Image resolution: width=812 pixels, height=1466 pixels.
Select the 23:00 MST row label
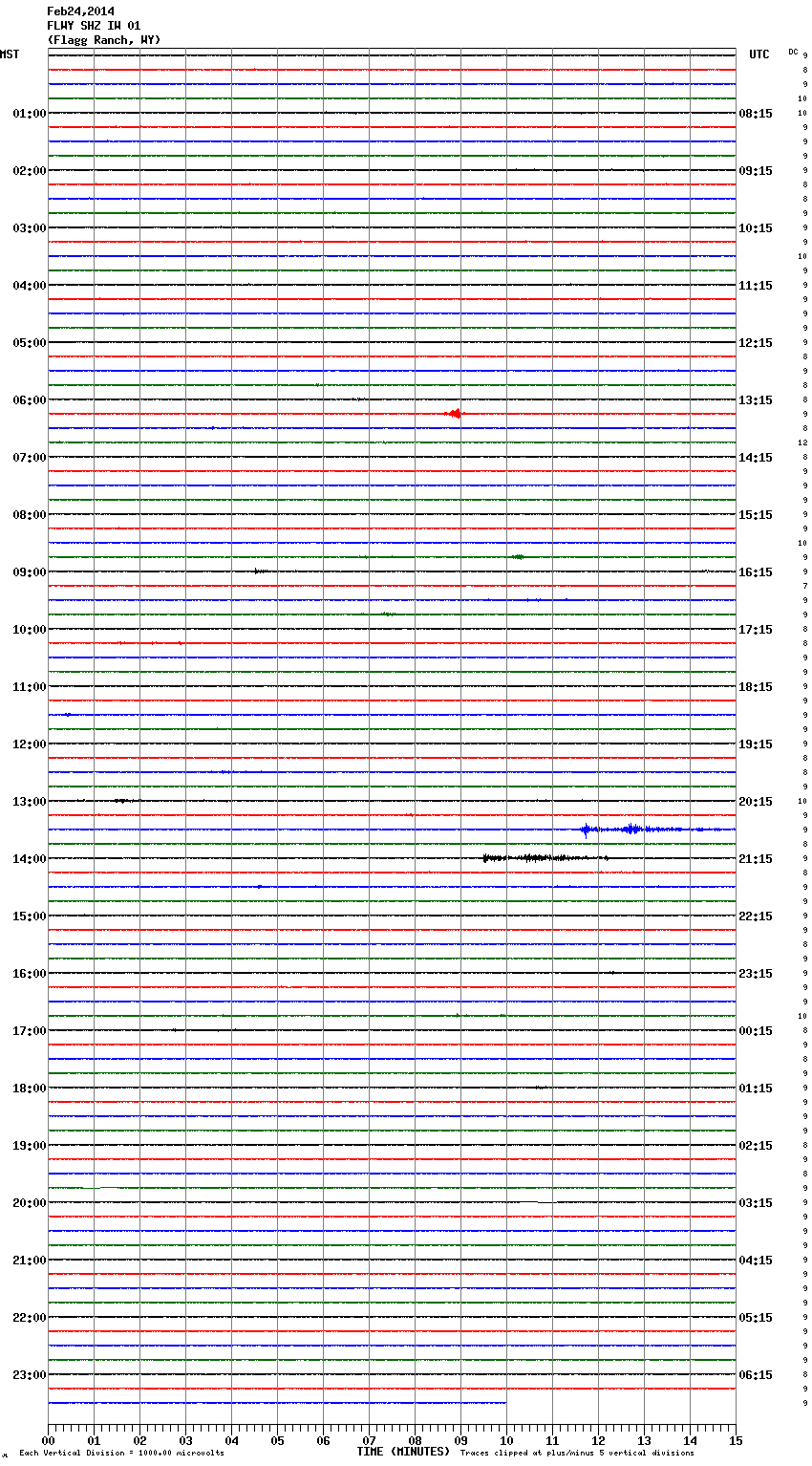(x=29, y=1375)
